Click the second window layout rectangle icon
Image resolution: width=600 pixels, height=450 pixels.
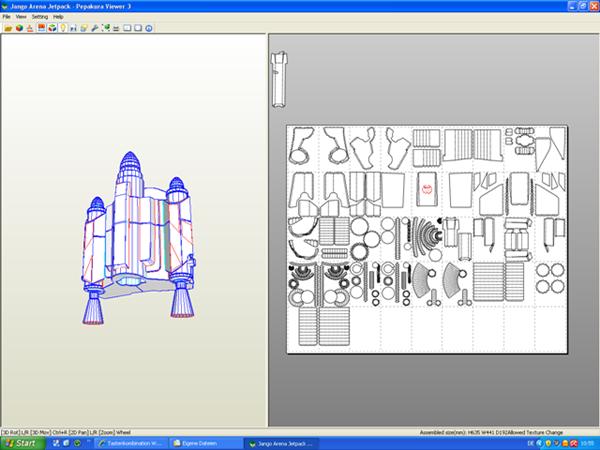click(x=138, y=28)
